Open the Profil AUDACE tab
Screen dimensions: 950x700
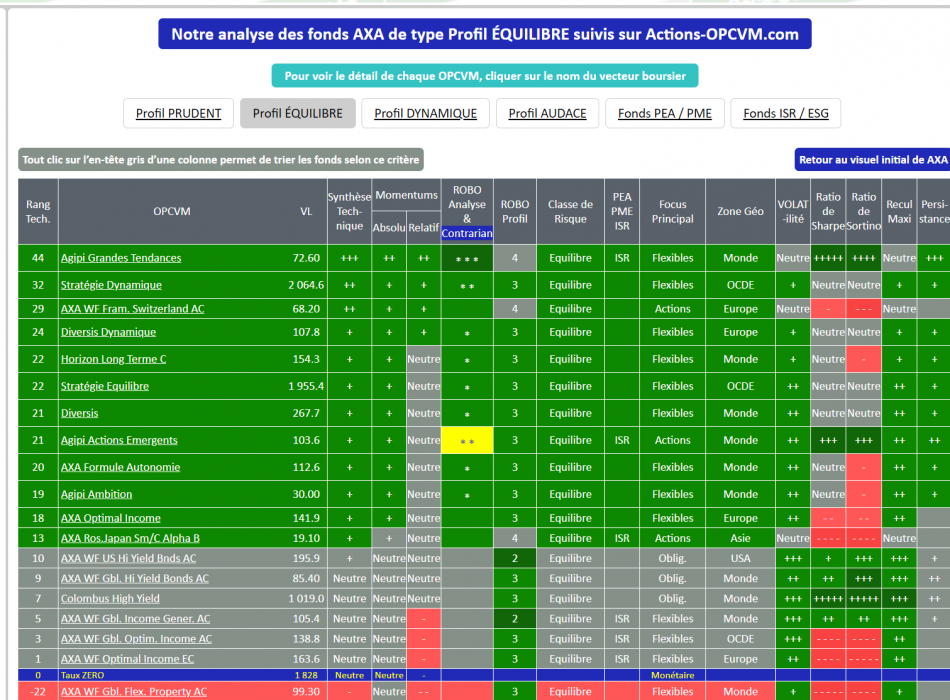click(x=547, y=113)
